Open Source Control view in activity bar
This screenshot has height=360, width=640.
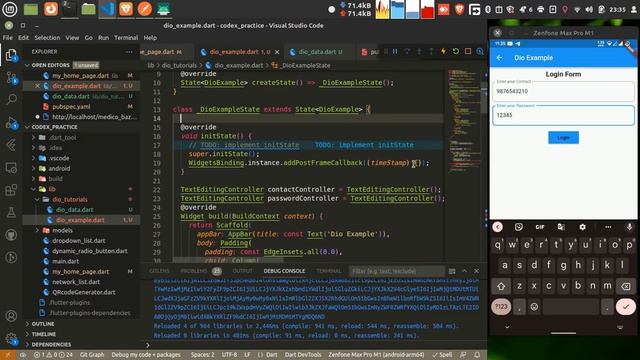point(11,78)
